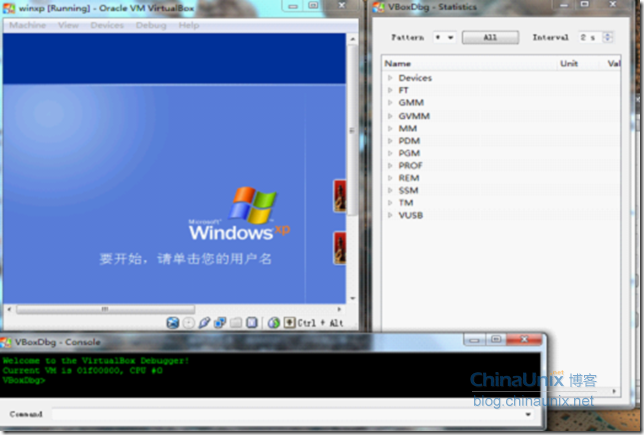
Task: Click the VBoxDbg Statistics title bar icon
Action: [379, 7]
